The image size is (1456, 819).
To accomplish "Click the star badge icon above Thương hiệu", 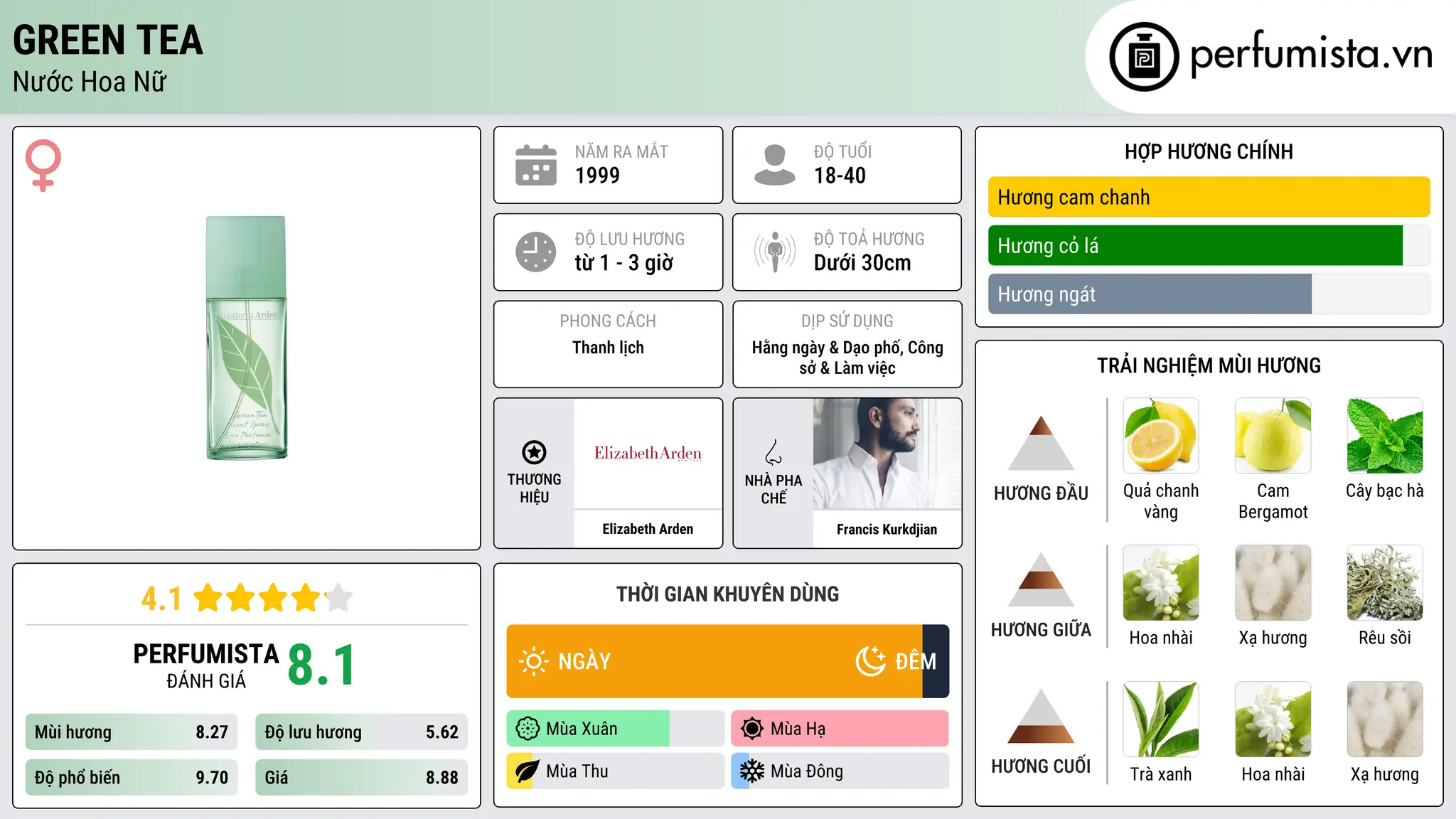I will tap(535, 452).
